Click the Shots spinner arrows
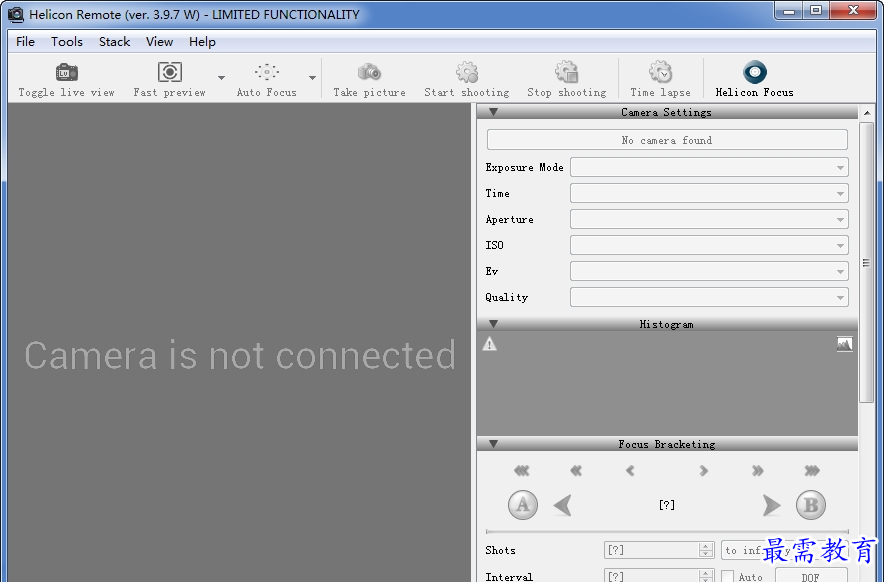The height and width of the screenshot is (582, 884). pyautogui.click(x=706, y=550)
